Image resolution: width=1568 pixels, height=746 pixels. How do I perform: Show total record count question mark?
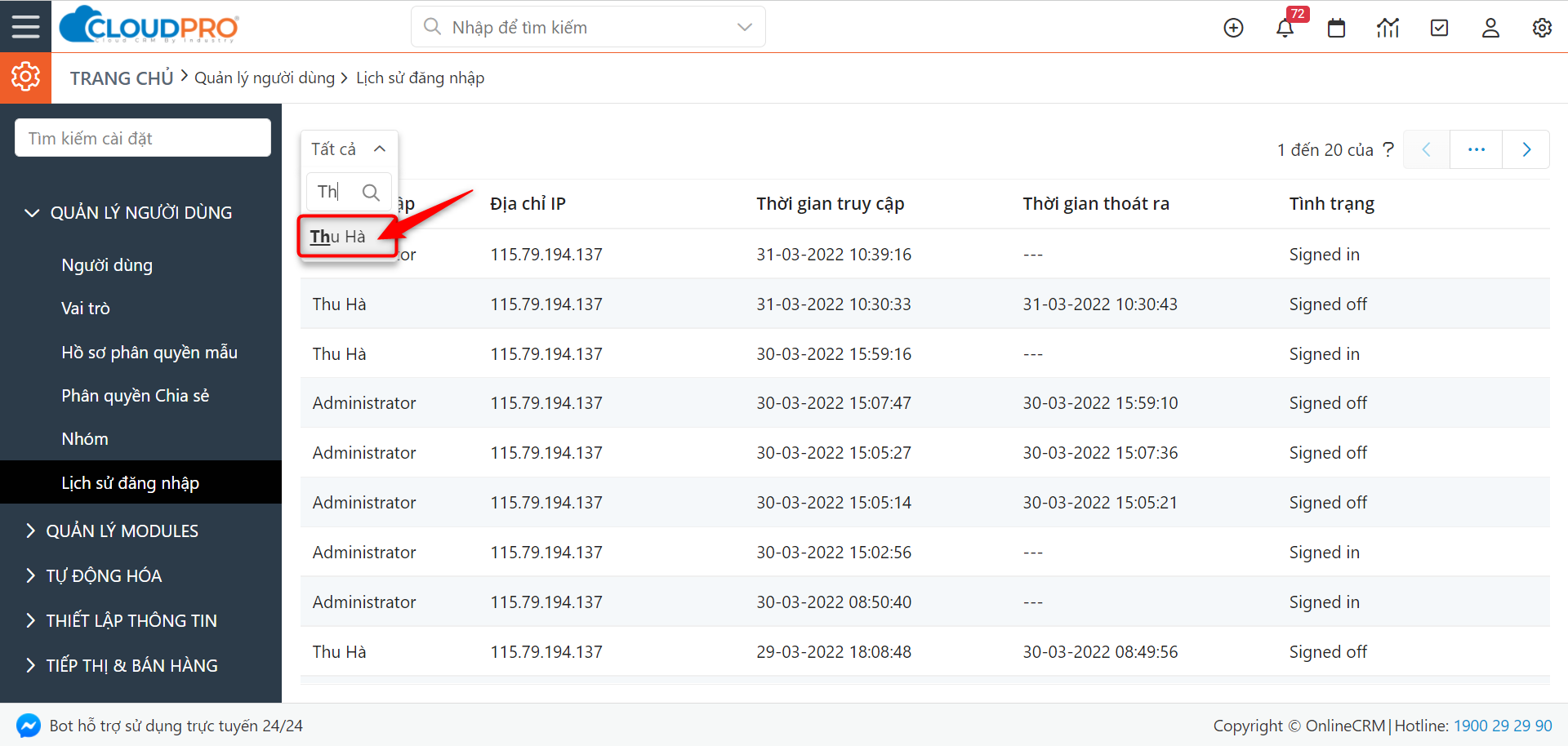[1388, 149]
